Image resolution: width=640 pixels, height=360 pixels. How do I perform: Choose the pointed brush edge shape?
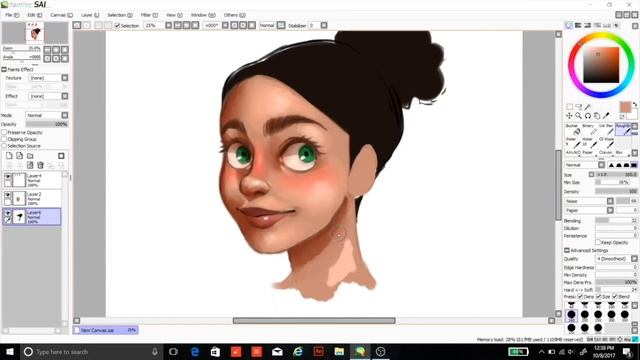click(x=611, y=165)
